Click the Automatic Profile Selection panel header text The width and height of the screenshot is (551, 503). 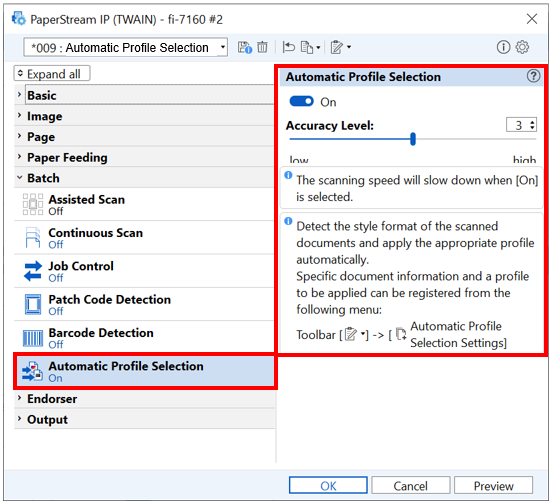(x=363, y=76)
